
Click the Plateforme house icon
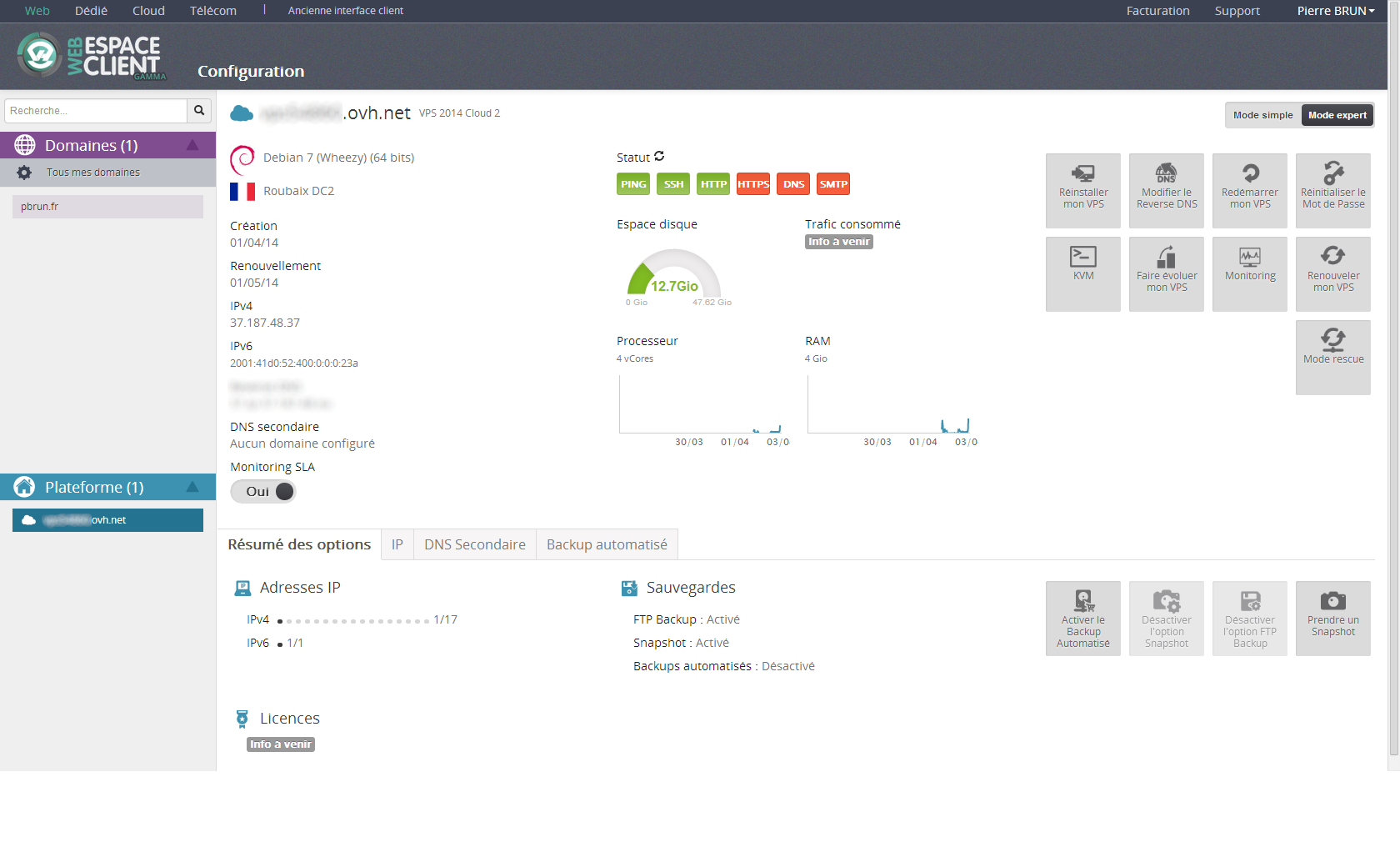pyautogui.click(x=25, y=487)
